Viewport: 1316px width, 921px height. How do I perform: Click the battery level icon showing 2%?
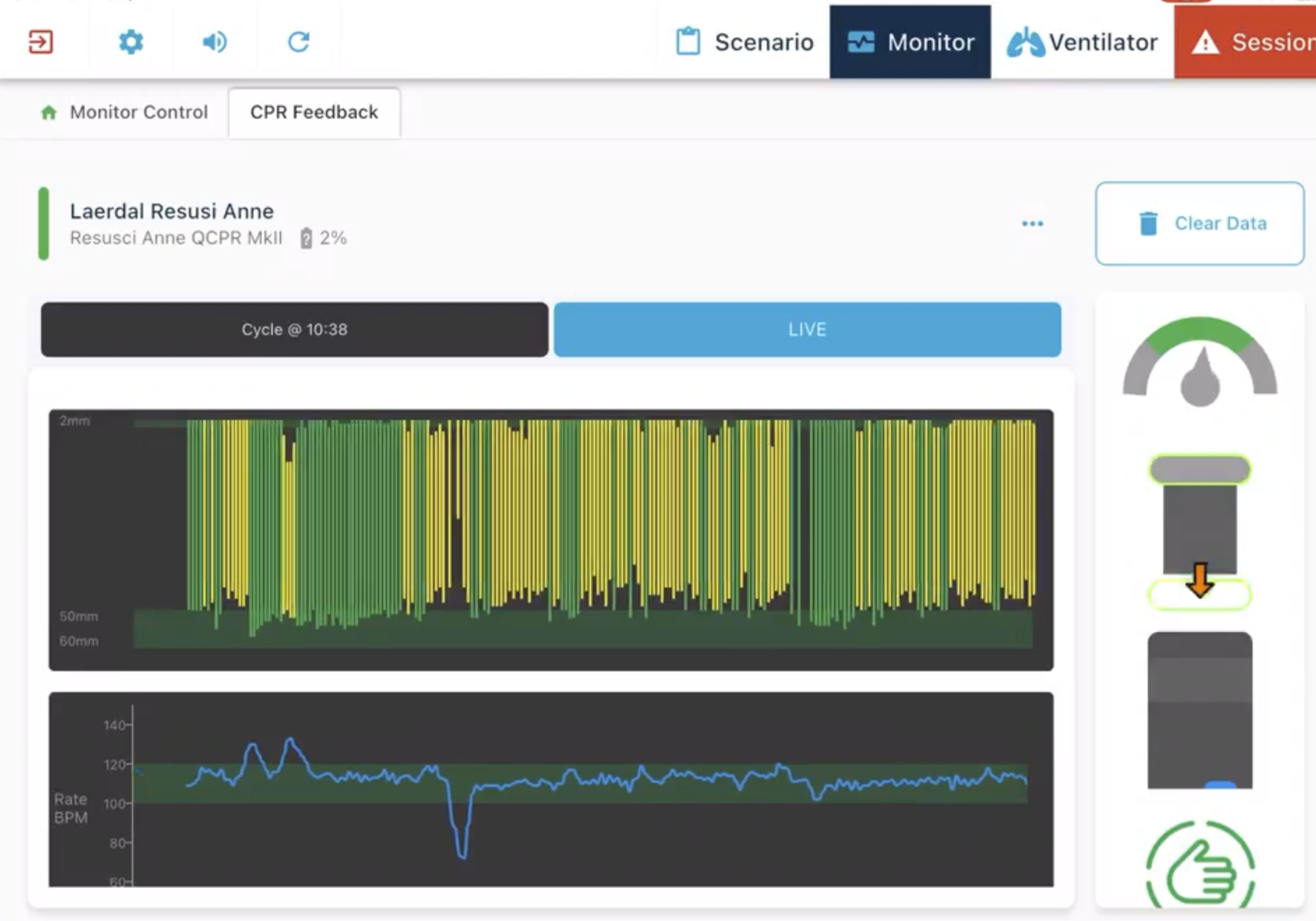[x=306, y=239]
